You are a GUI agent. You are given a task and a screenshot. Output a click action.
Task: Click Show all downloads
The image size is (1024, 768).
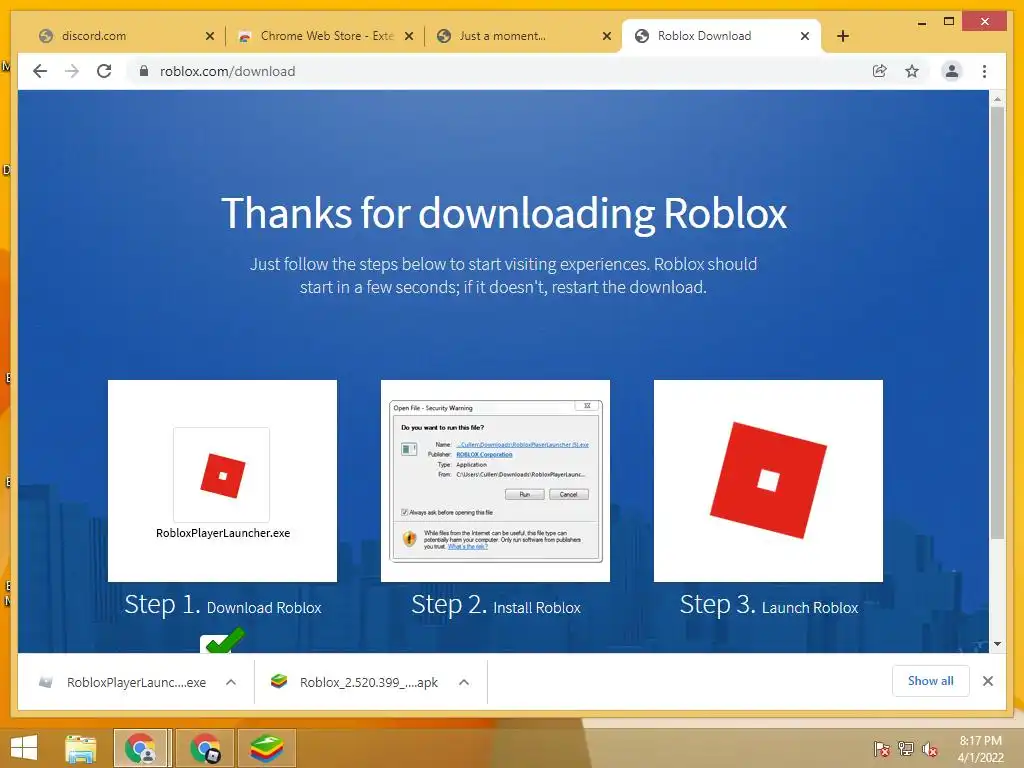point(931,681)
